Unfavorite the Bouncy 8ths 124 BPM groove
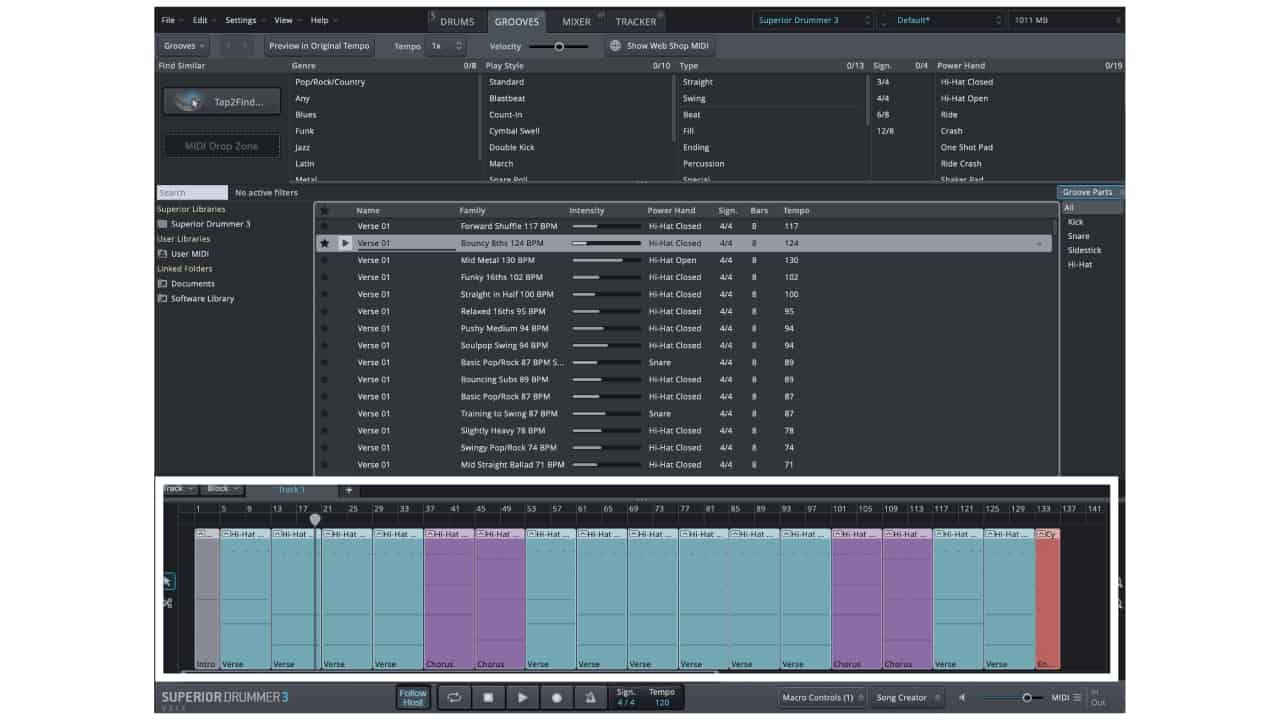This screenshot has height=720, width=1280. click(x=324, y=243)
